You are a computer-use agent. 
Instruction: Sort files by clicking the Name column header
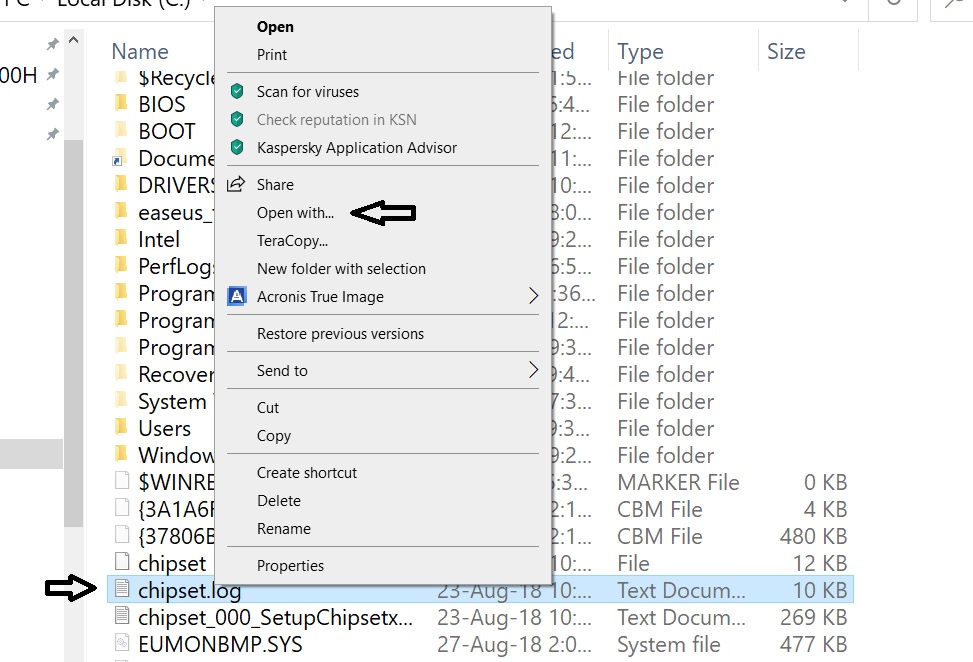(139, 51)
